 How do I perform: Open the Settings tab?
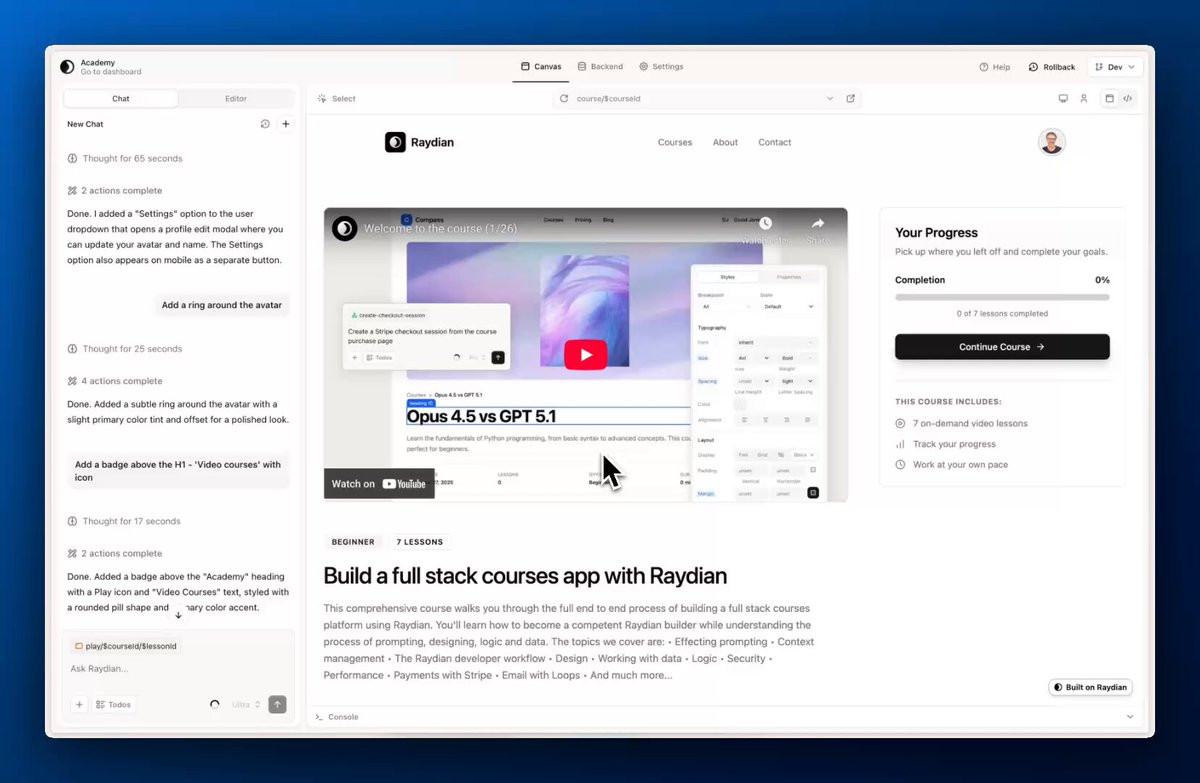click(x=661, y=67)
